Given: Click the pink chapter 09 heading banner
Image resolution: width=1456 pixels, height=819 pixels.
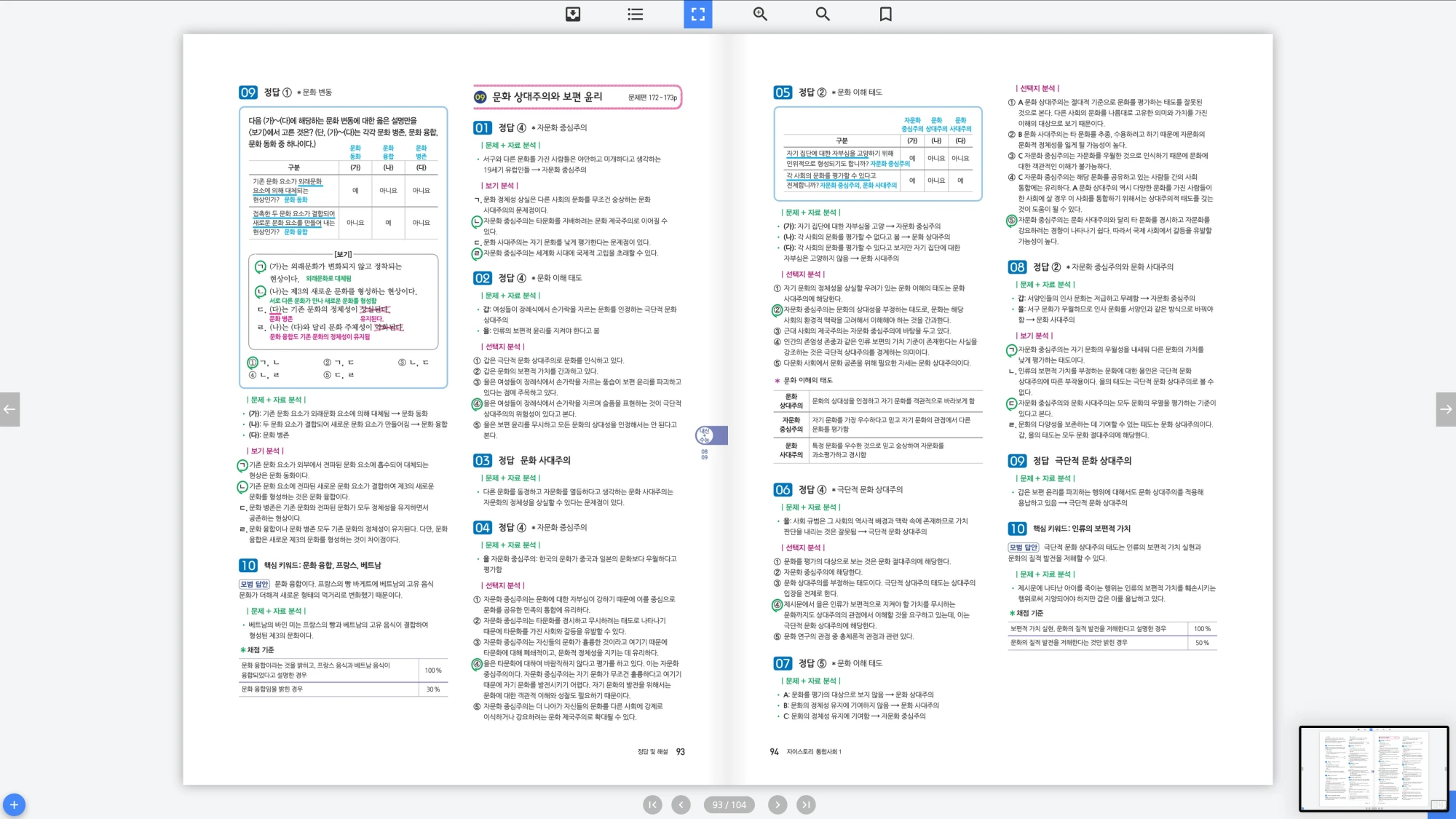Looking at the screenshot, I should point(577,97).
